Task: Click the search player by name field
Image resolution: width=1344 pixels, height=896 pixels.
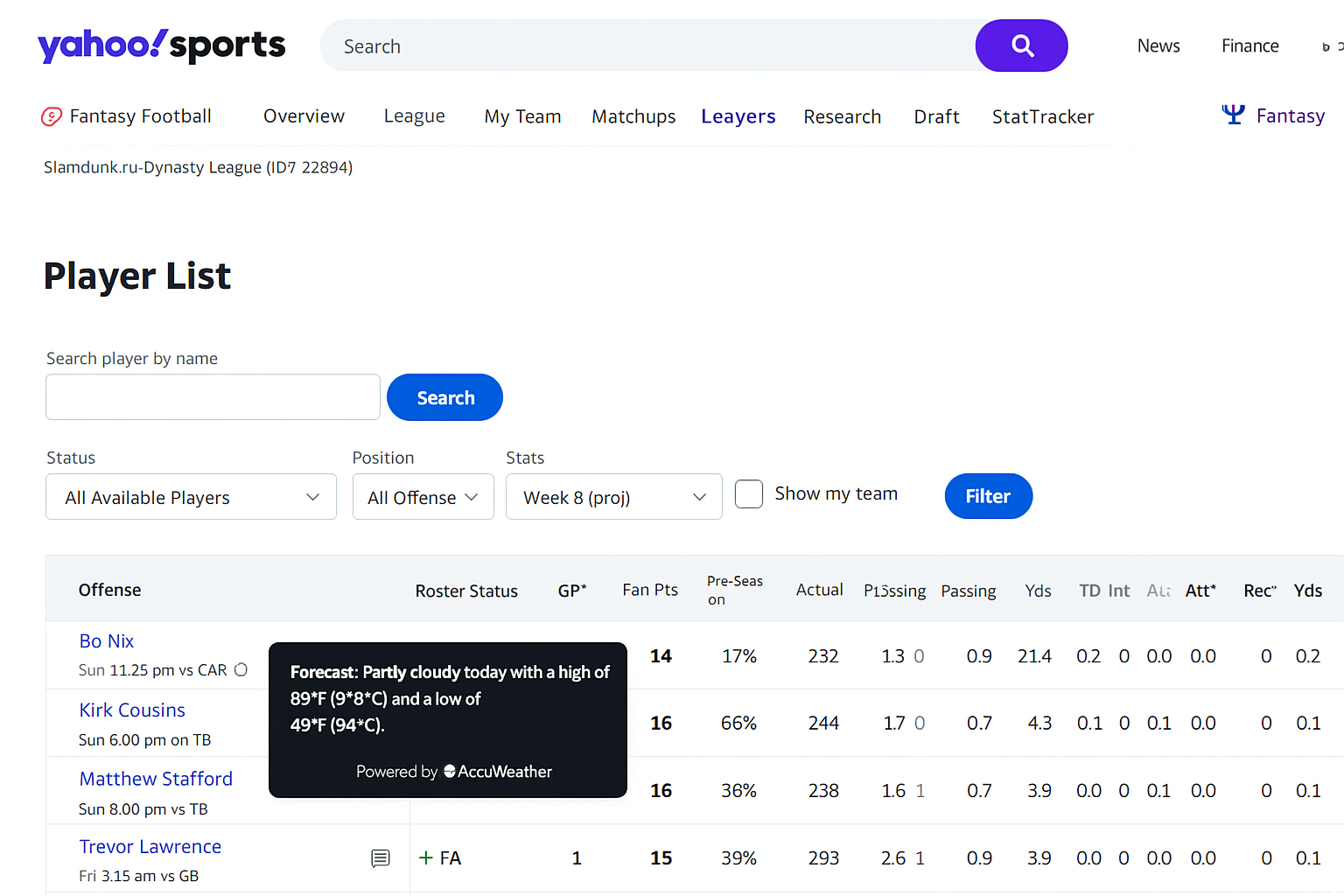Action: (x=213, y=397)
